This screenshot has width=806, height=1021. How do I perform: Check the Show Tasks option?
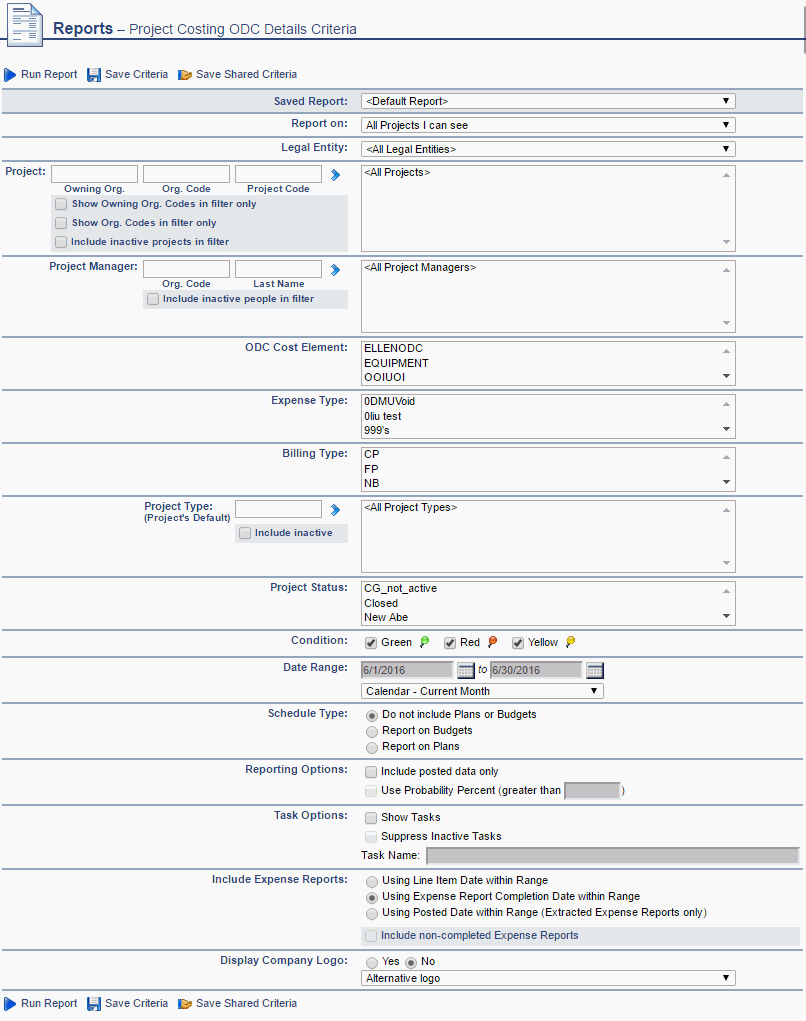click(371, 818)
